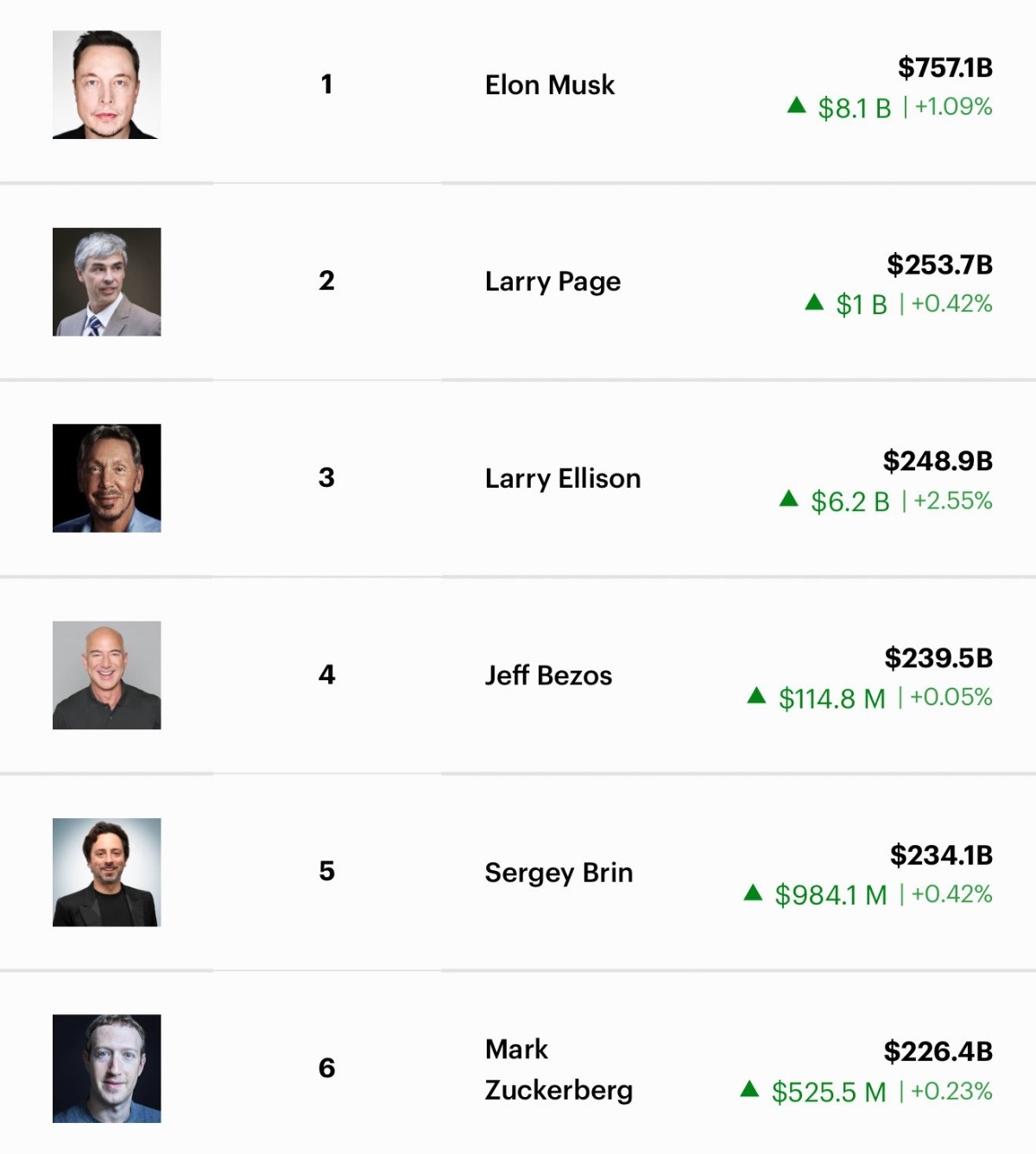Image resolution: width=1036 pixels, height=1154 pixels.
Task: Open the Elon Musk name link
Action: [x=550, y=85]
